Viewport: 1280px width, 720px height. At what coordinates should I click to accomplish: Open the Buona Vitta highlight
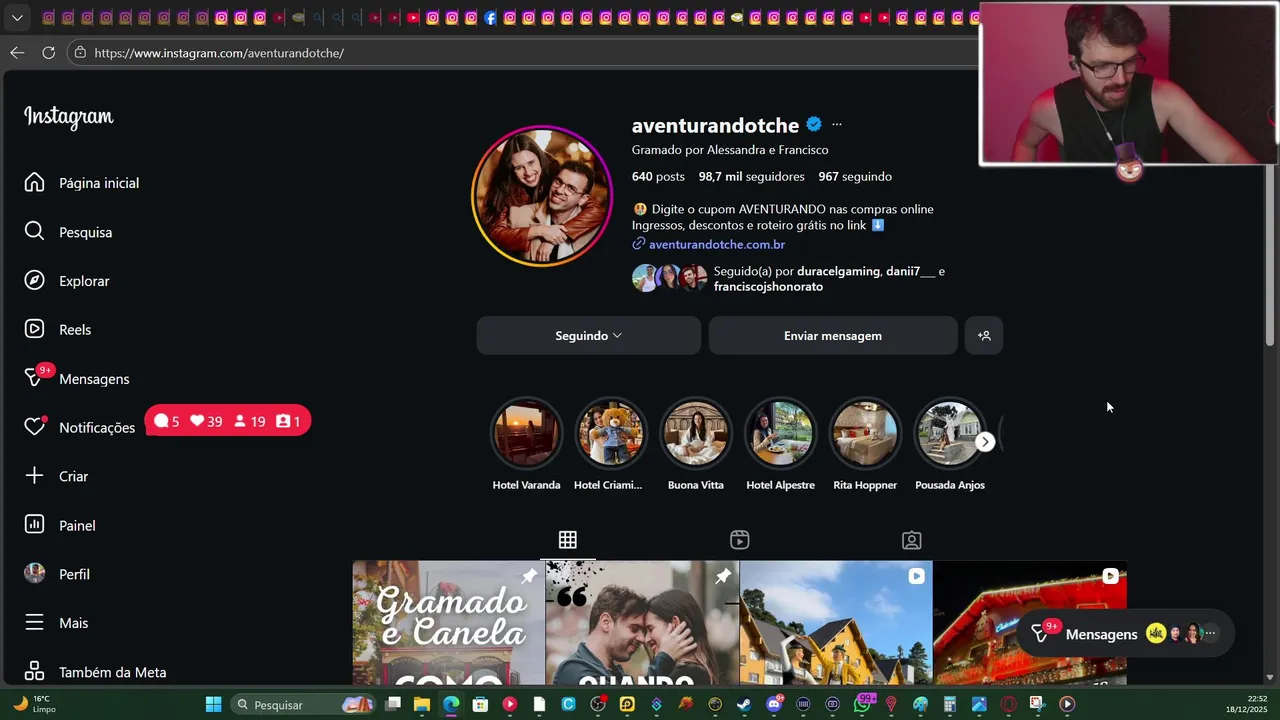[696, 434]
